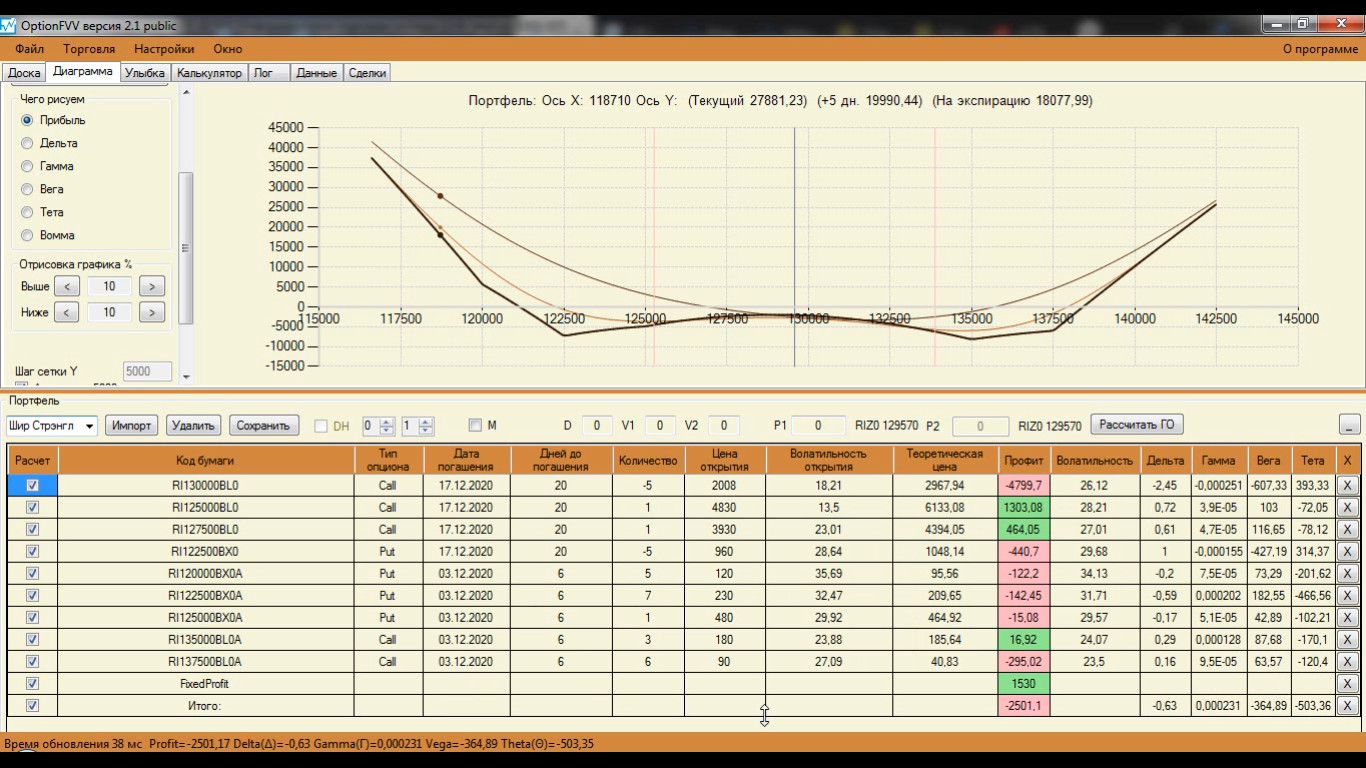
Task: Click the Ниже percentage input field
Action: (109, 312)
